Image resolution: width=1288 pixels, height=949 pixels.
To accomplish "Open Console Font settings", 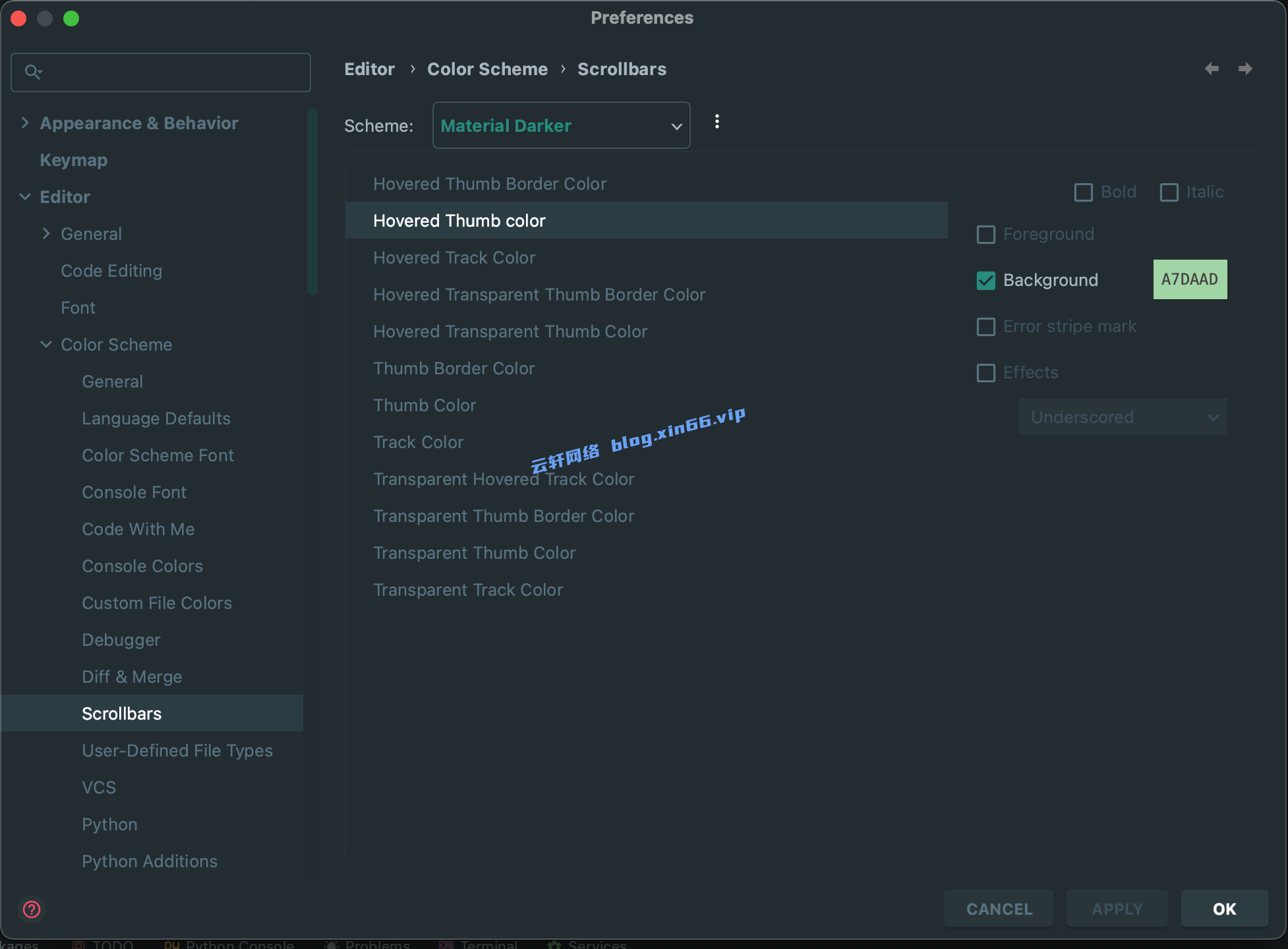I will click(134, 492).
